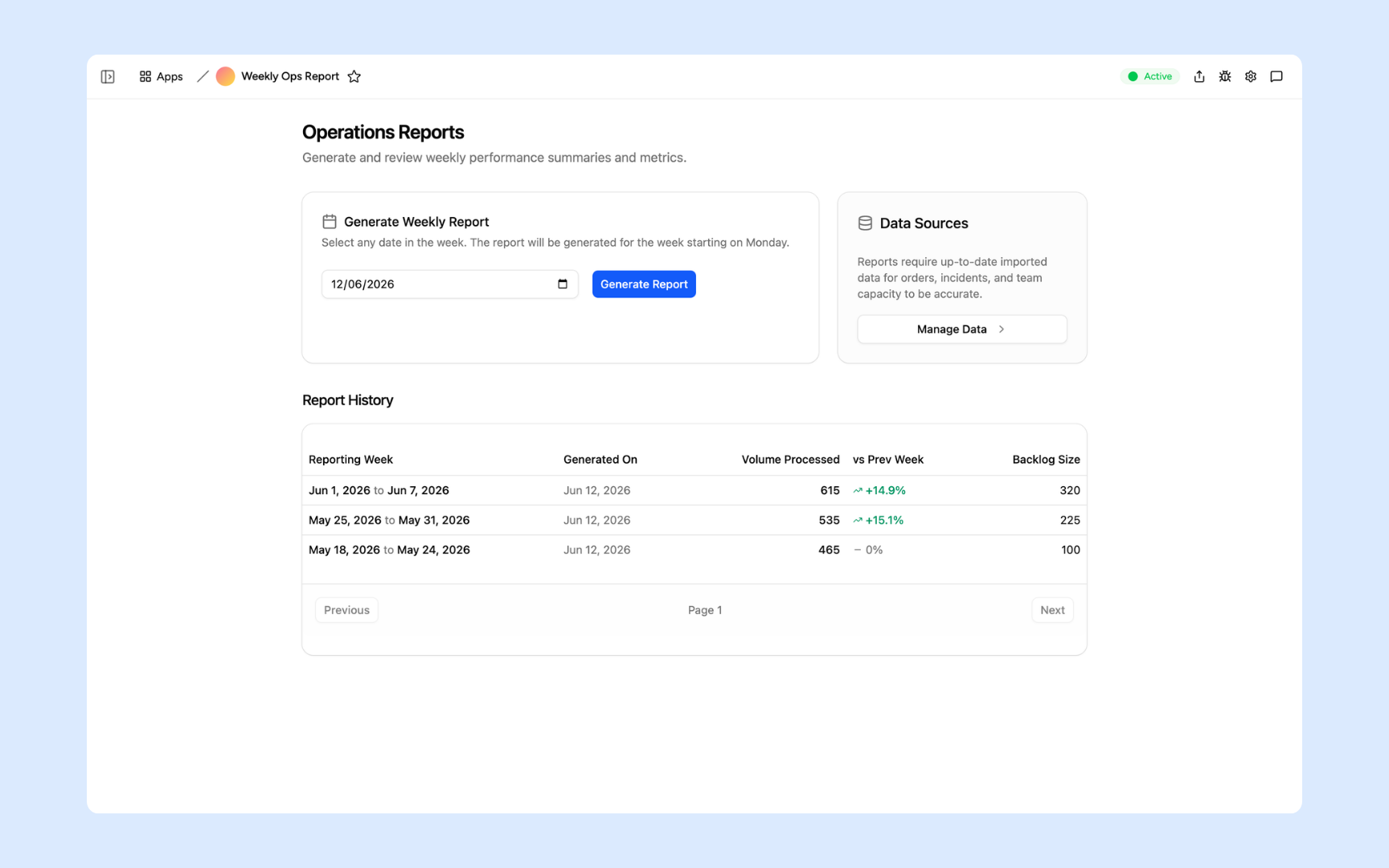The width and height of the screenshot is (1389, 868).
Task: Click the Generate Report button
Action: coord(644,285)
